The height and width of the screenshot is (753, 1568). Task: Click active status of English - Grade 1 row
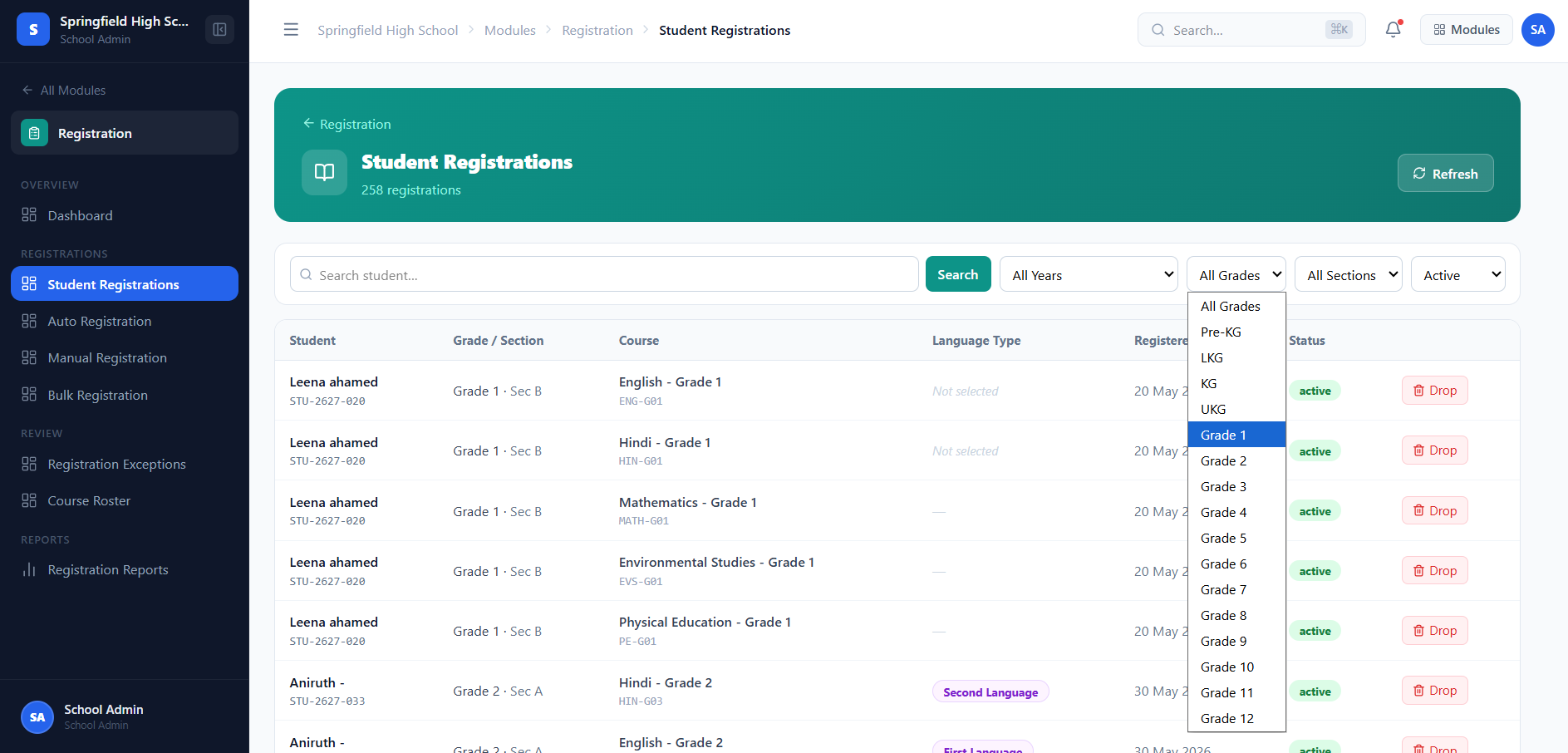tap(1315, 391)
